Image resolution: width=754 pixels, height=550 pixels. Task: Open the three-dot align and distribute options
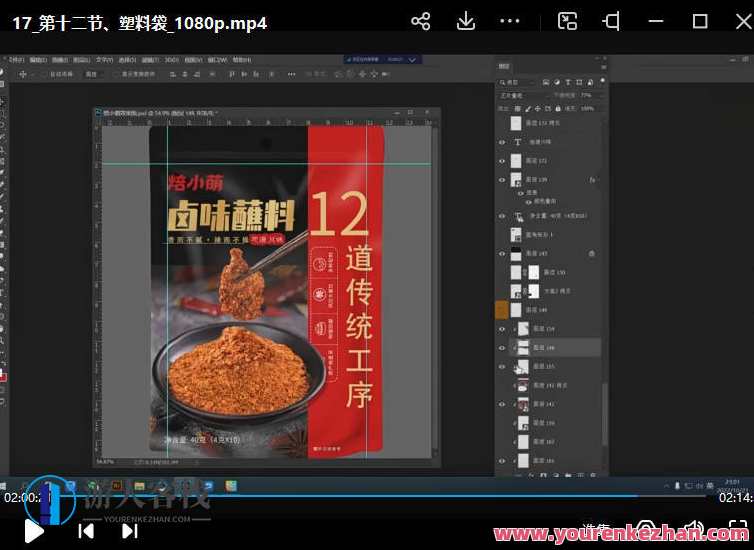(x=291, y=75)
